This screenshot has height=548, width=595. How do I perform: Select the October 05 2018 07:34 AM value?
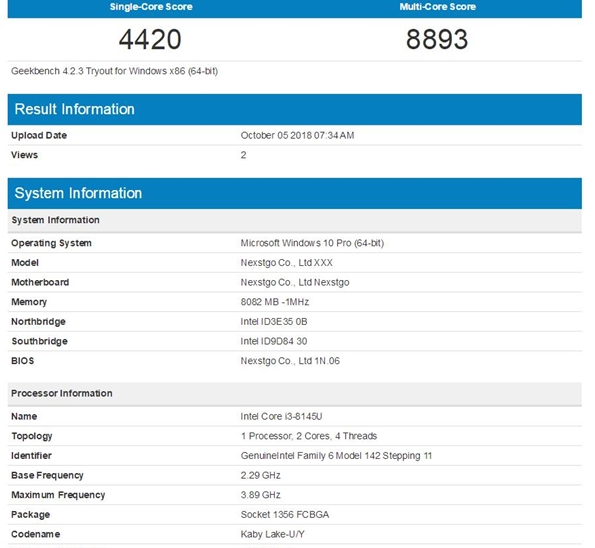point(298,135)
